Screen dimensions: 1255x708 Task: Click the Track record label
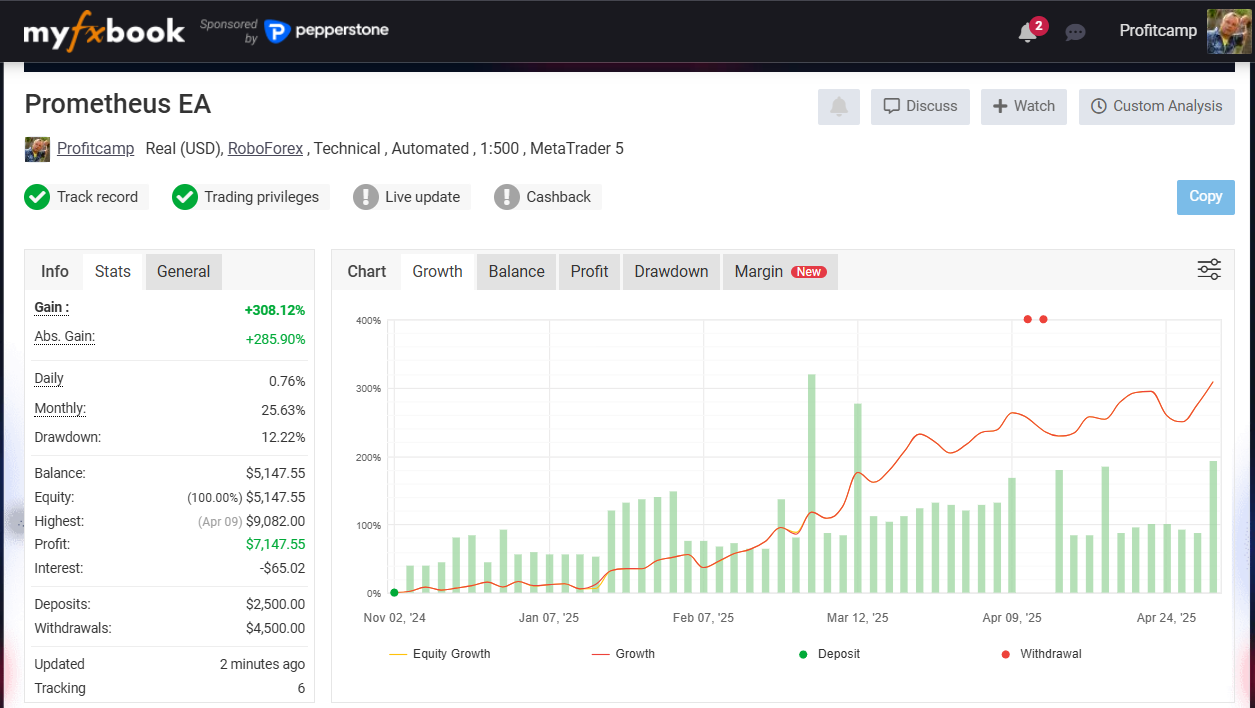point(97,197)
